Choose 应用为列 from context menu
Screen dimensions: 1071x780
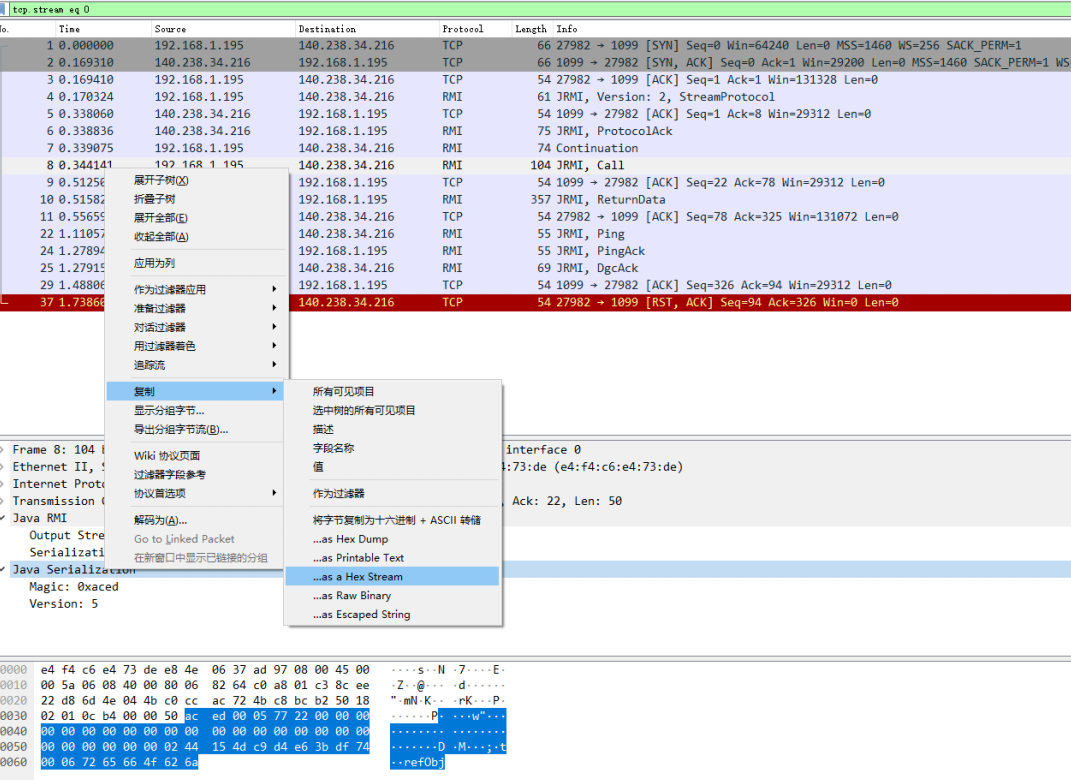154,263
